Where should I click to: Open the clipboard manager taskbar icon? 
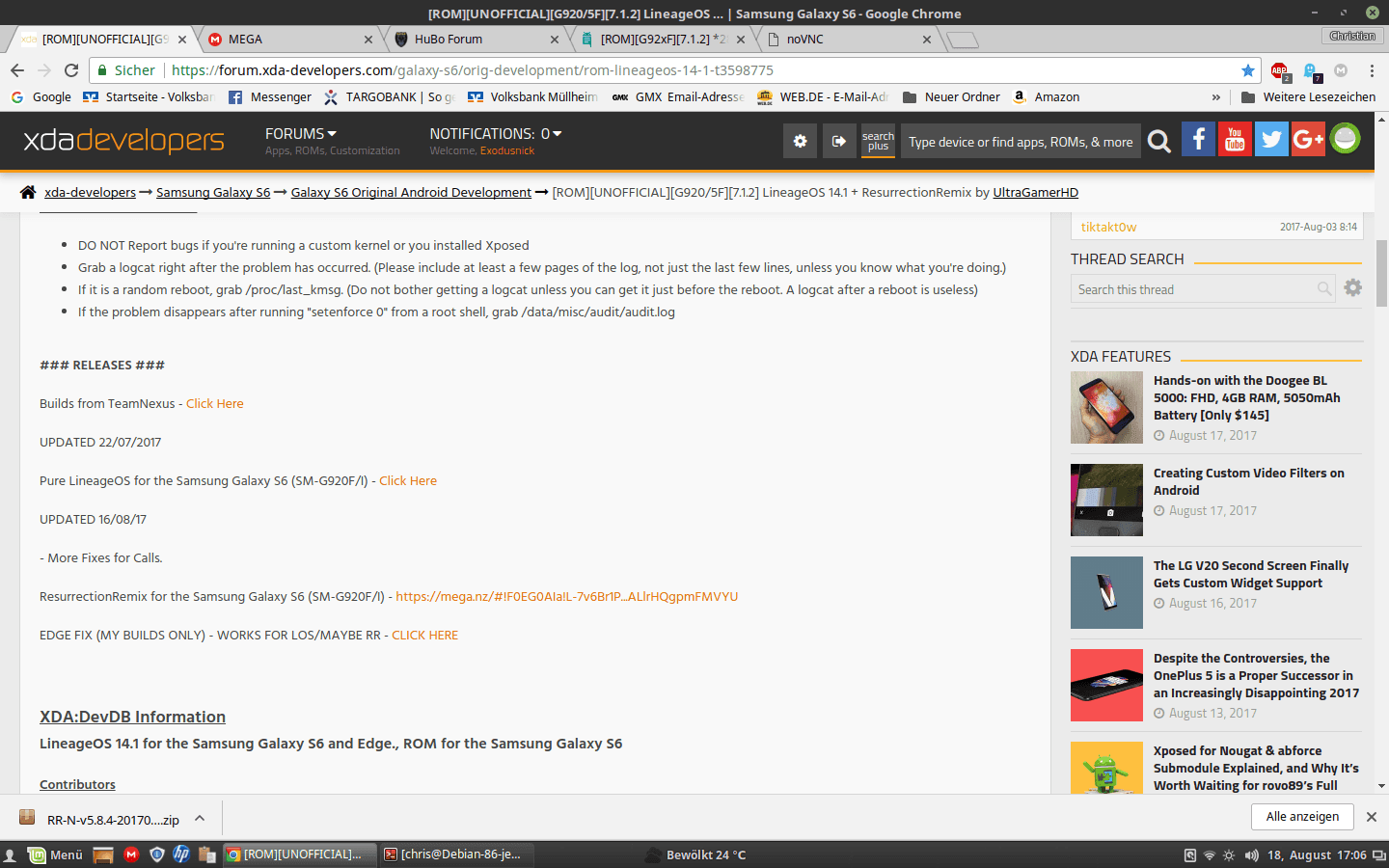click(206, 854)
